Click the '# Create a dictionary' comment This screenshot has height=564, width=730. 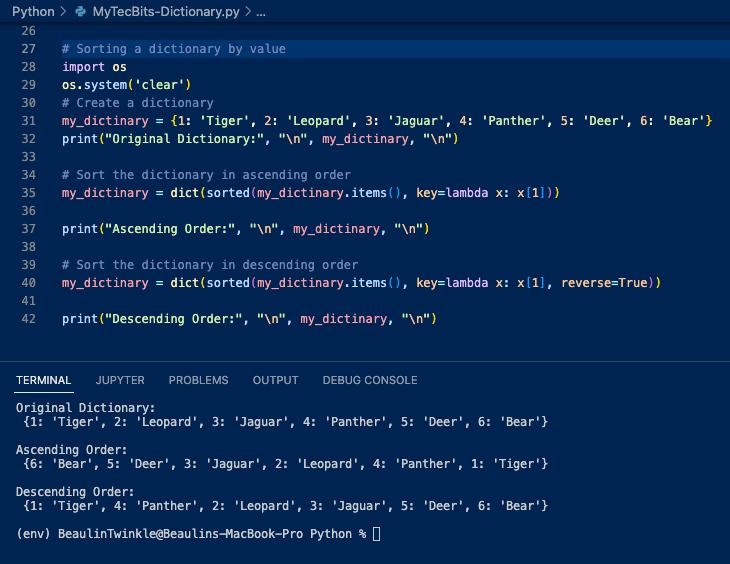(138, 103)
